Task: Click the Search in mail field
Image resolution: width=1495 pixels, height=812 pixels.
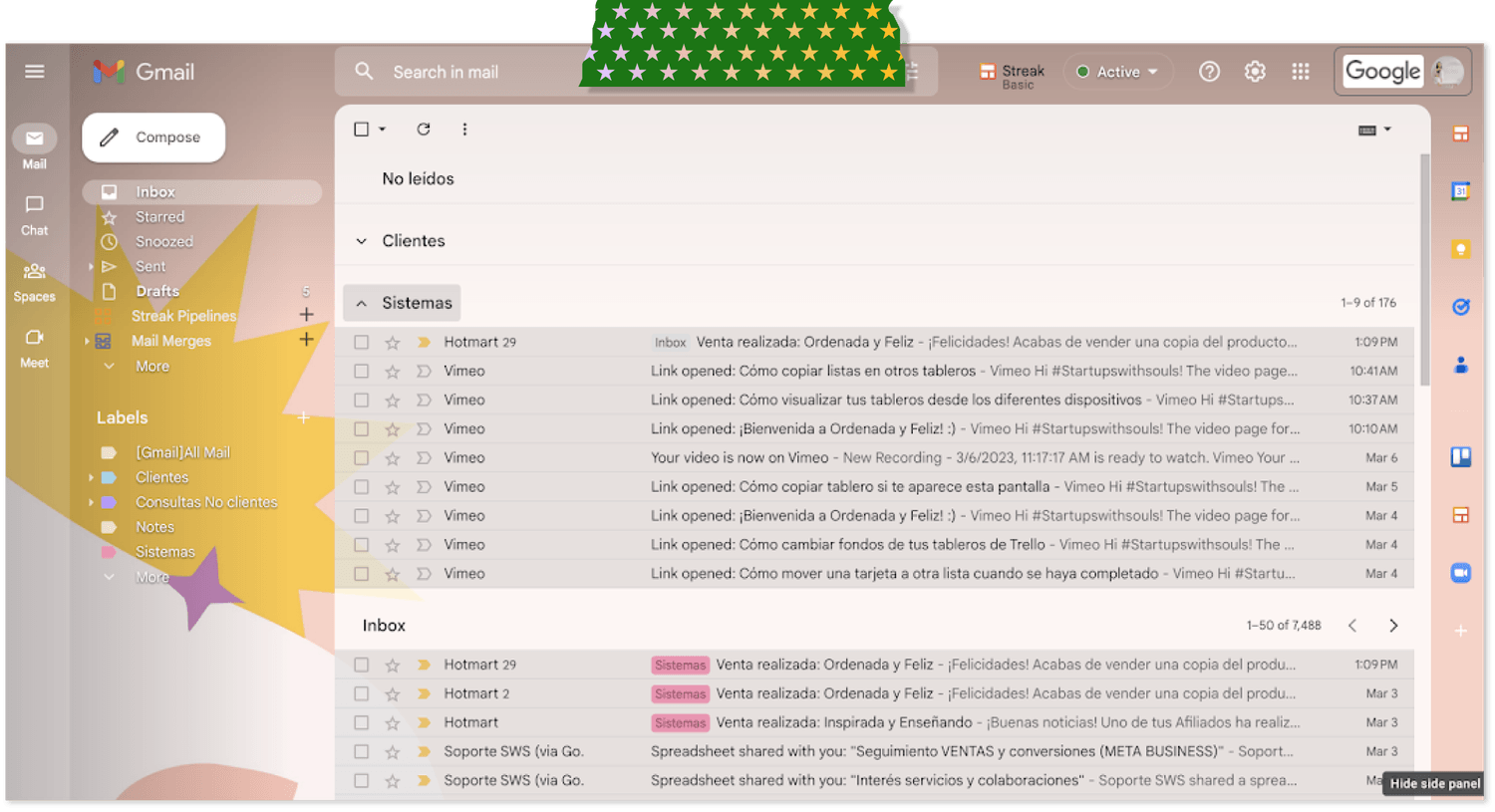Action: point(636,72)
